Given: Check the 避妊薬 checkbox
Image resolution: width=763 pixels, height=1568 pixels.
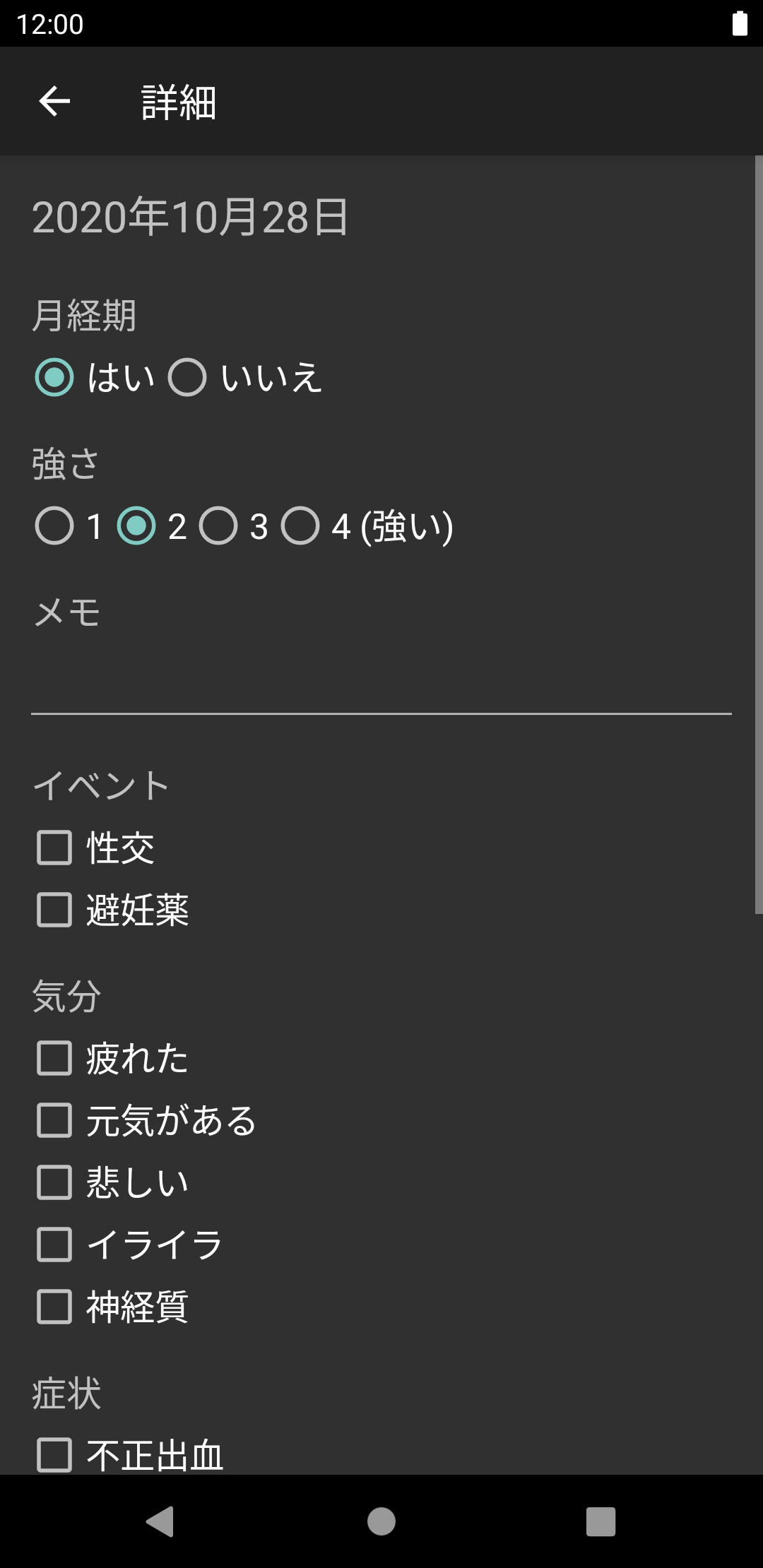Looking at the screenshot, I should tap(54, 910).
